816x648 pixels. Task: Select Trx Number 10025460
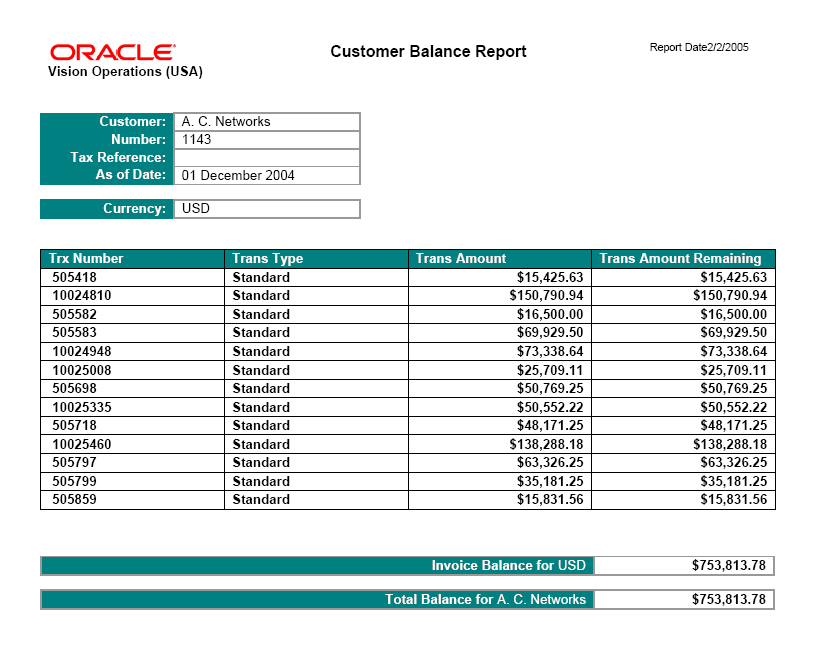[82, 444]
